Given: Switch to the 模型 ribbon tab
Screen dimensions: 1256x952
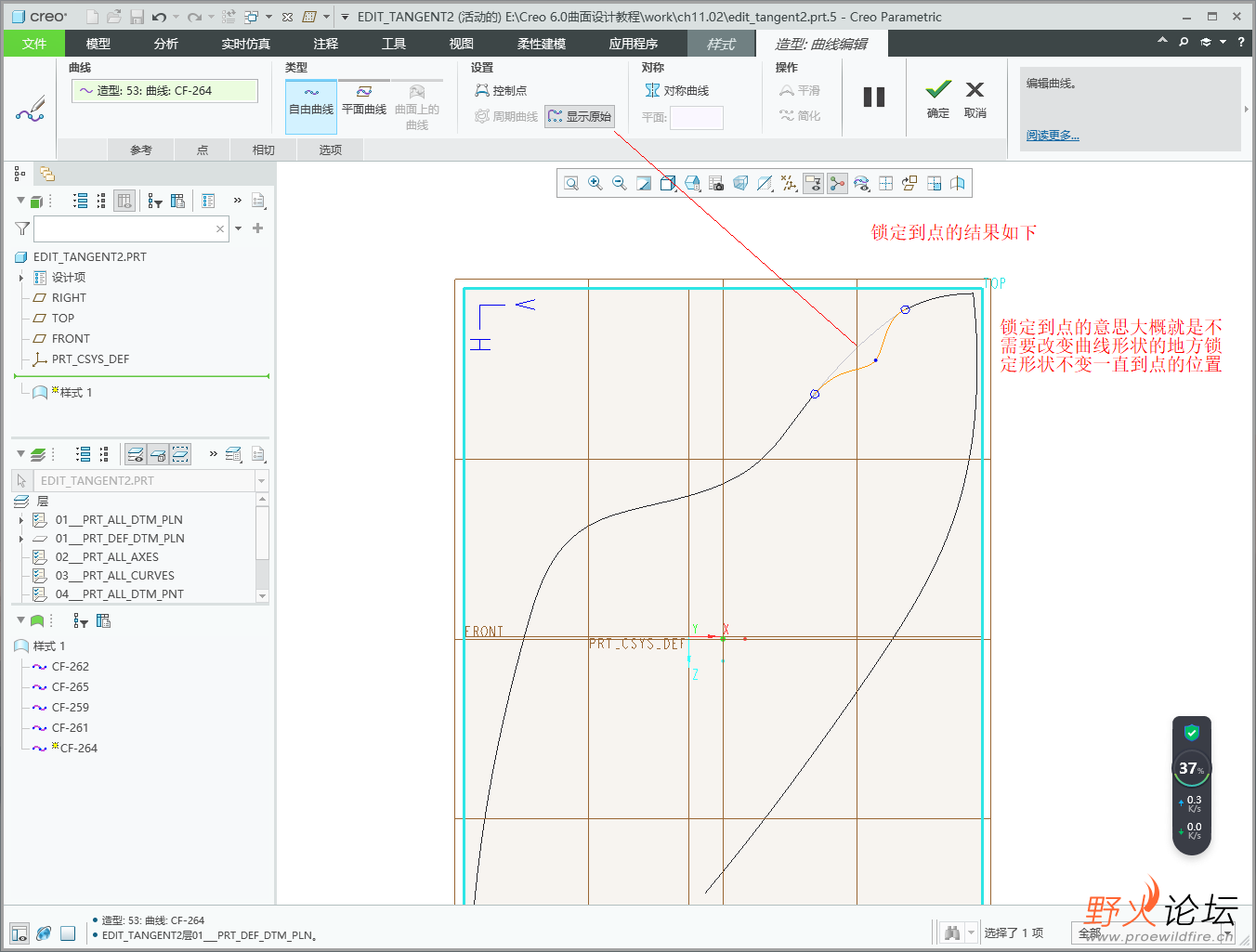Looking at the screenshot, I should click(x=98, y=44).
